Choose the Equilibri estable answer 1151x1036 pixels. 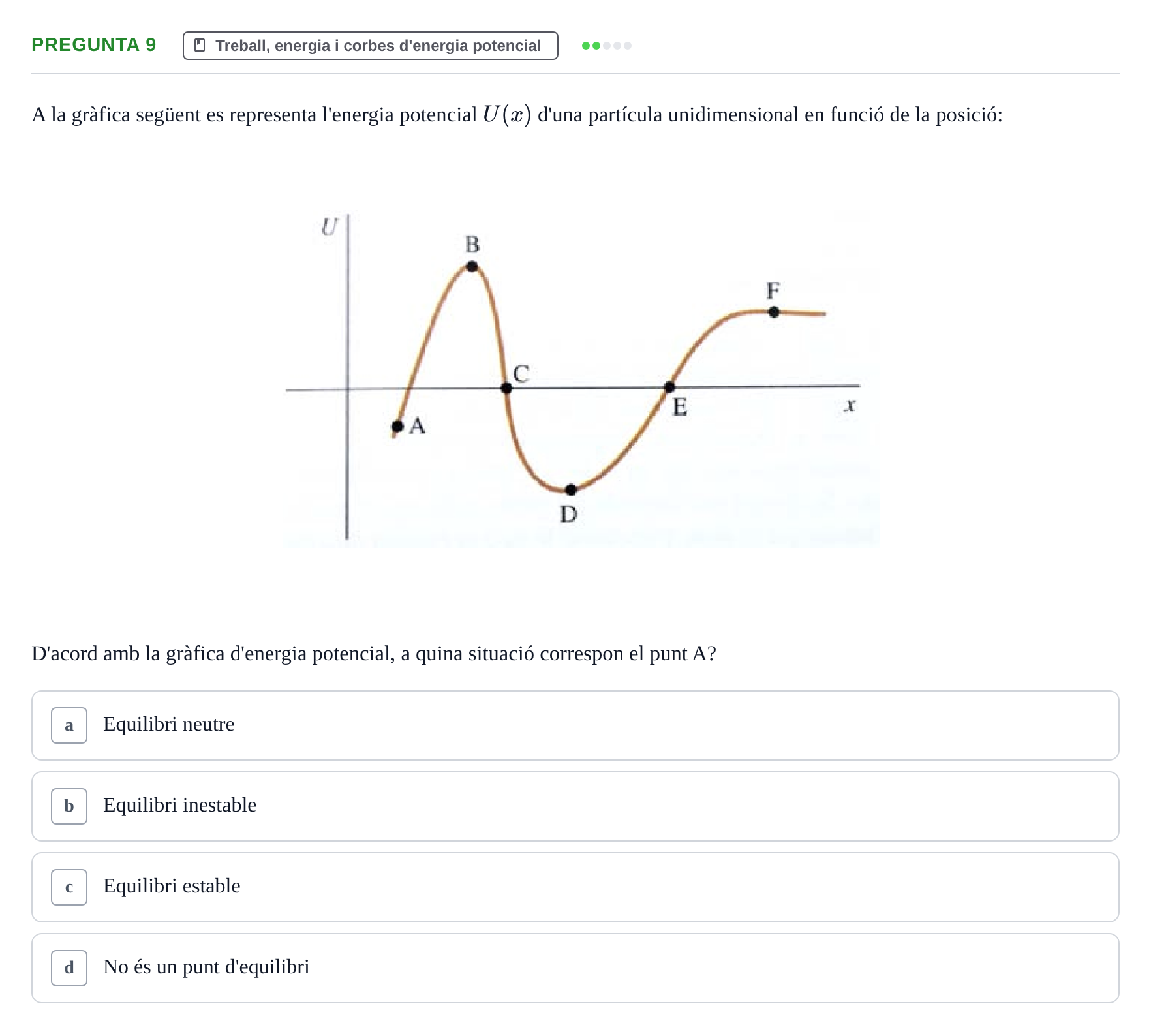(575, 887)
